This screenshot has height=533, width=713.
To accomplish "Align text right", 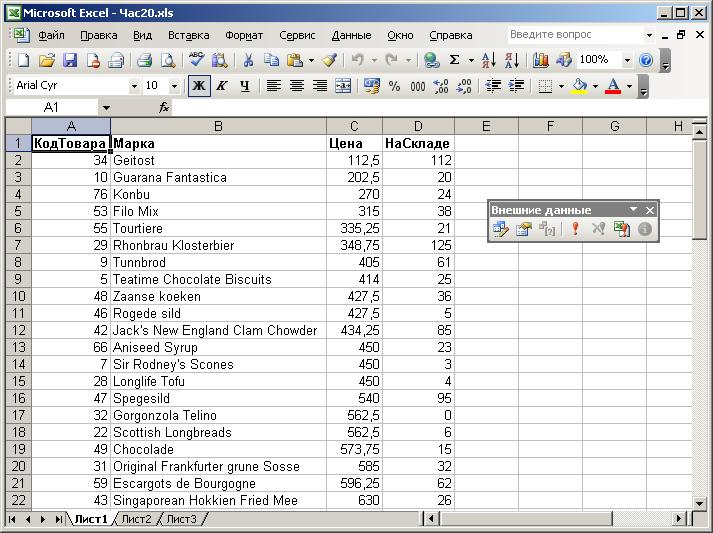I will tap(320, 86).
